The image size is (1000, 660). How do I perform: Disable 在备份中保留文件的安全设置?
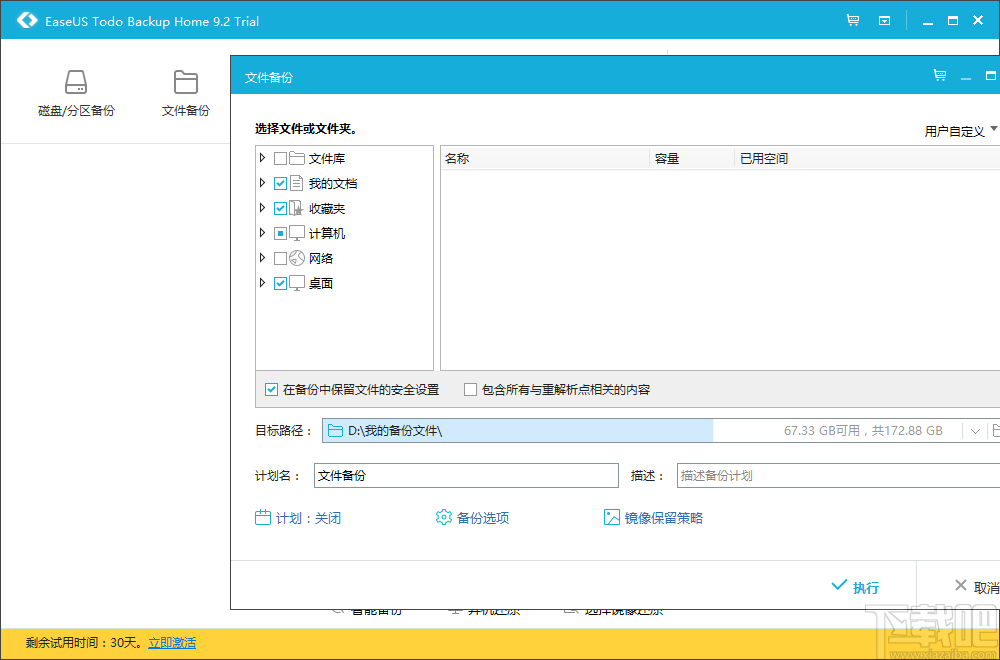point(271,389)
